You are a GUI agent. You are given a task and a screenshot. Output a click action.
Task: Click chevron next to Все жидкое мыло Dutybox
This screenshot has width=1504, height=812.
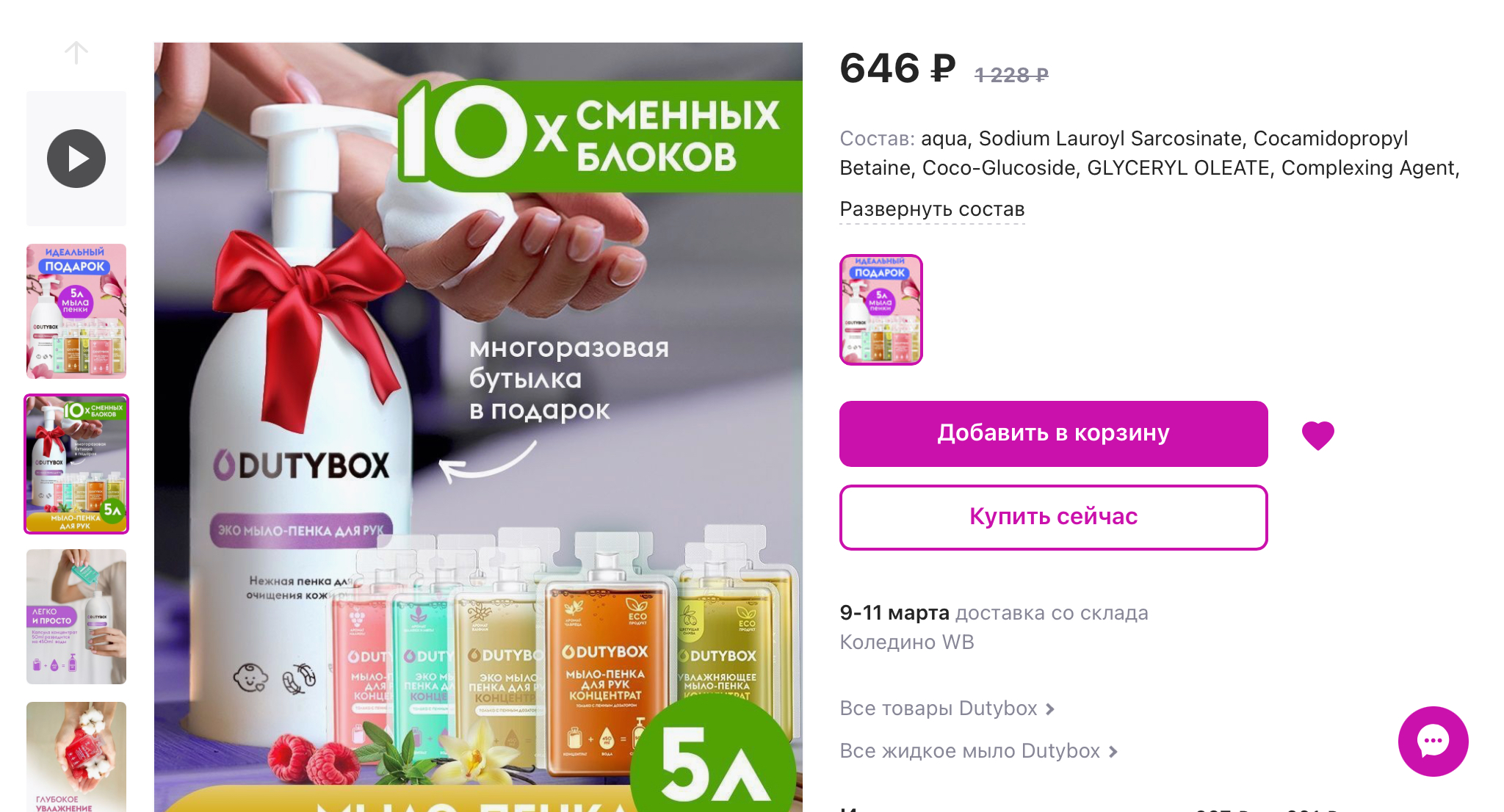[1113, 752]
